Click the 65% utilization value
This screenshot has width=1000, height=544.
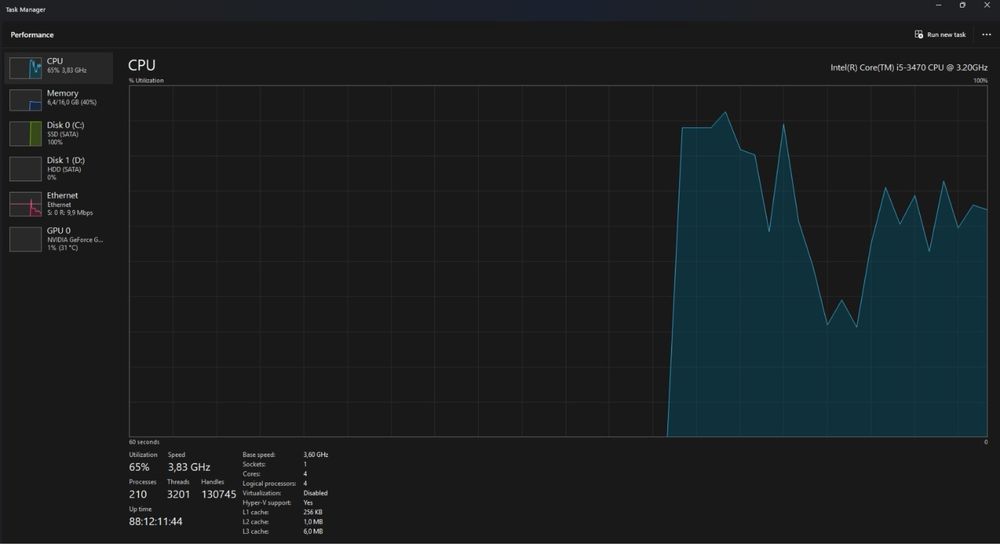[139, 467]
